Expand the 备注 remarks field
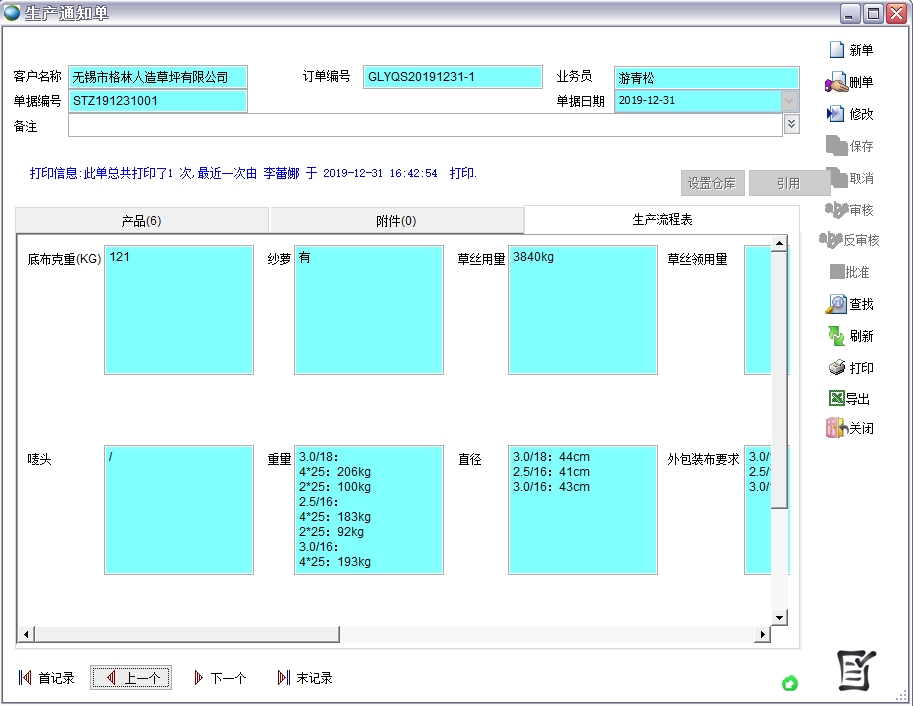This screenshot has height=706, width=913. (x=791, y=124)
